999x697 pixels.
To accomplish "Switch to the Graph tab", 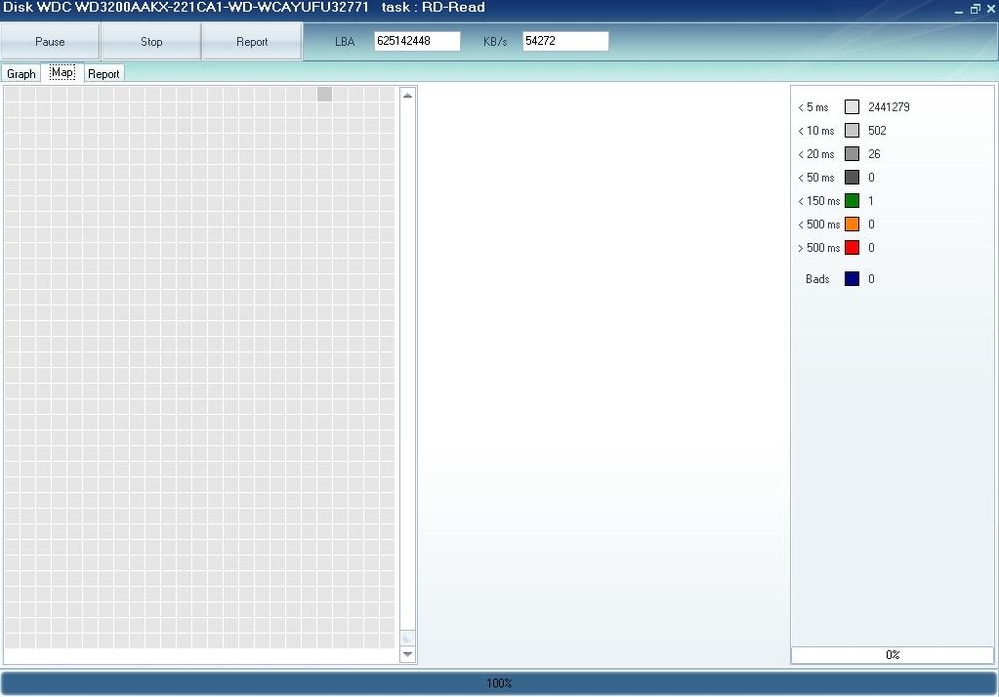I will 21,74.
